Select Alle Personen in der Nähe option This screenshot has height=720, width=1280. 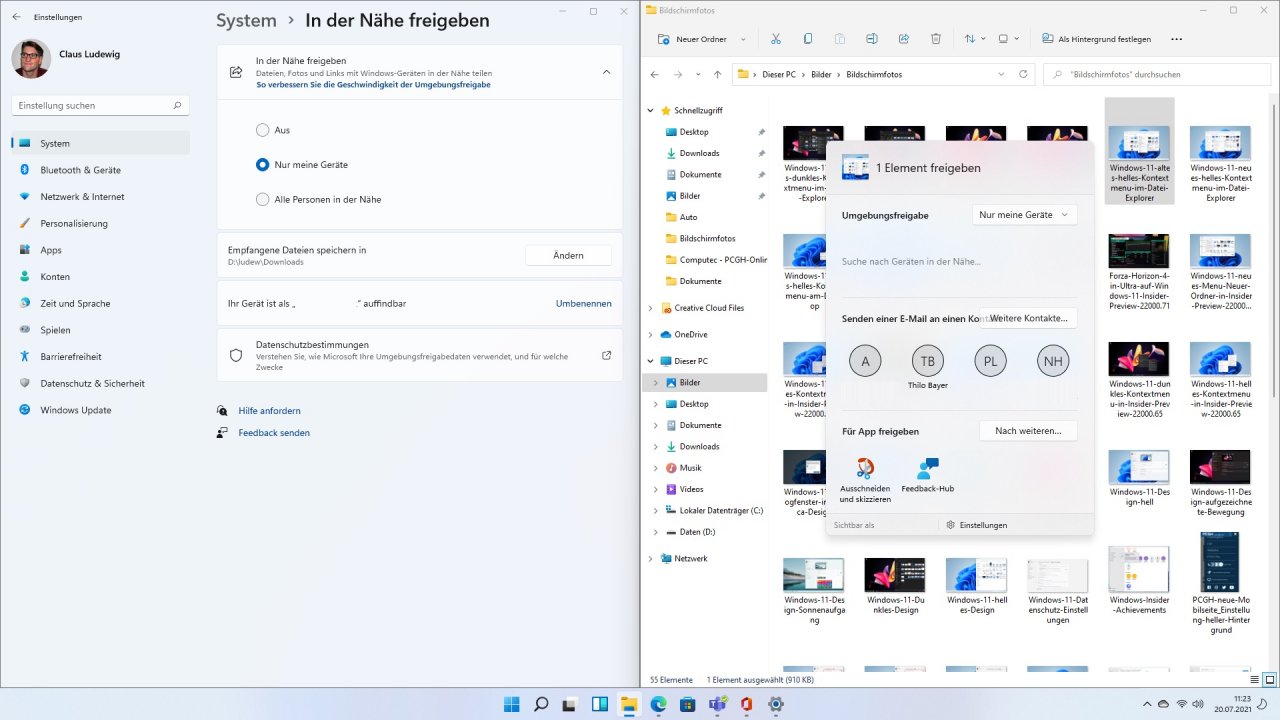(x=262, y=199)
